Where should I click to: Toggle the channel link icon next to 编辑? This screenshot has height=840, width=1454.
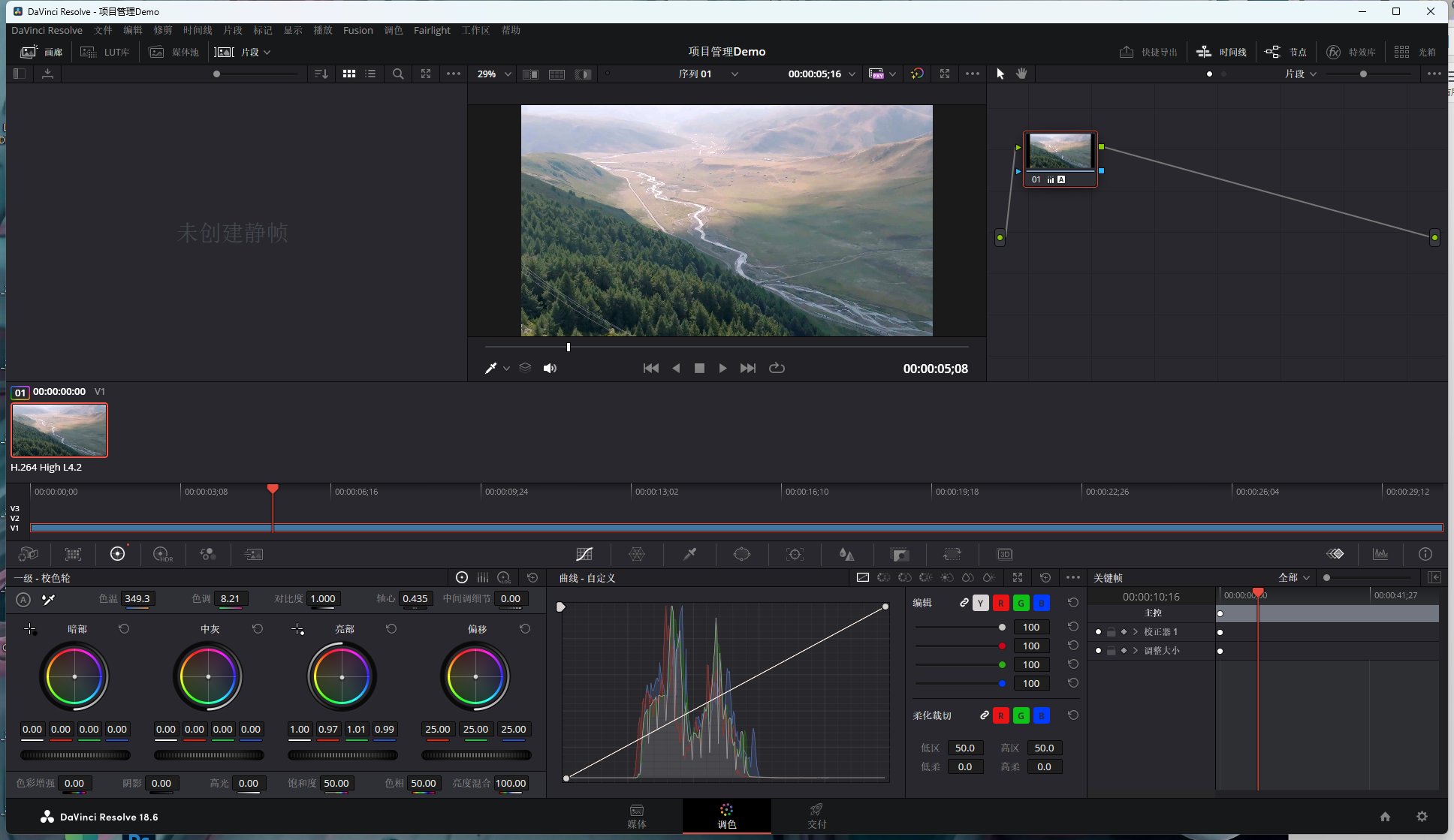click(x=964, y=603)
